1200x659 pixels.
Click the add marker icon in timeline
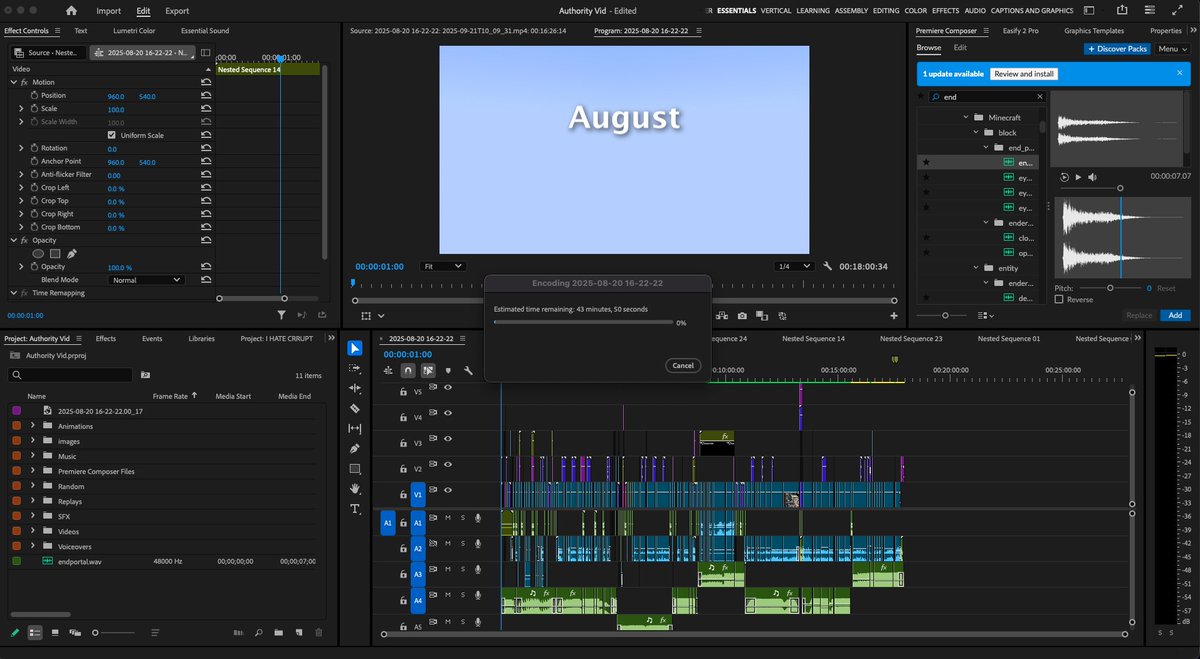tap(448, 370)
